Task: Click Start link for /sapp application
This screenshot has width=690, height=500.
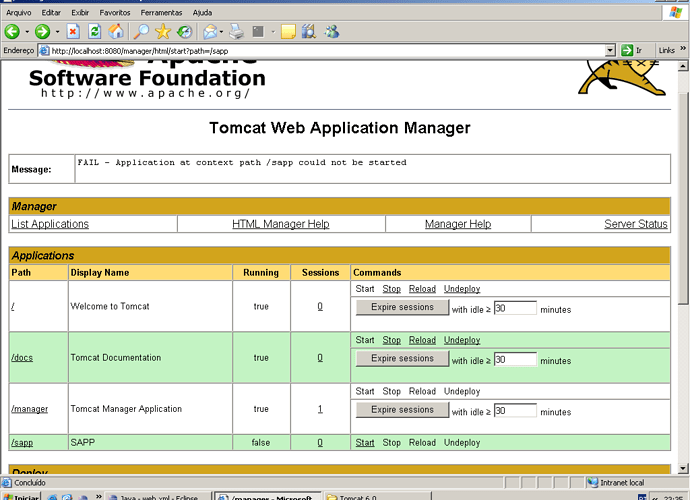Action: tap(365, 443)
